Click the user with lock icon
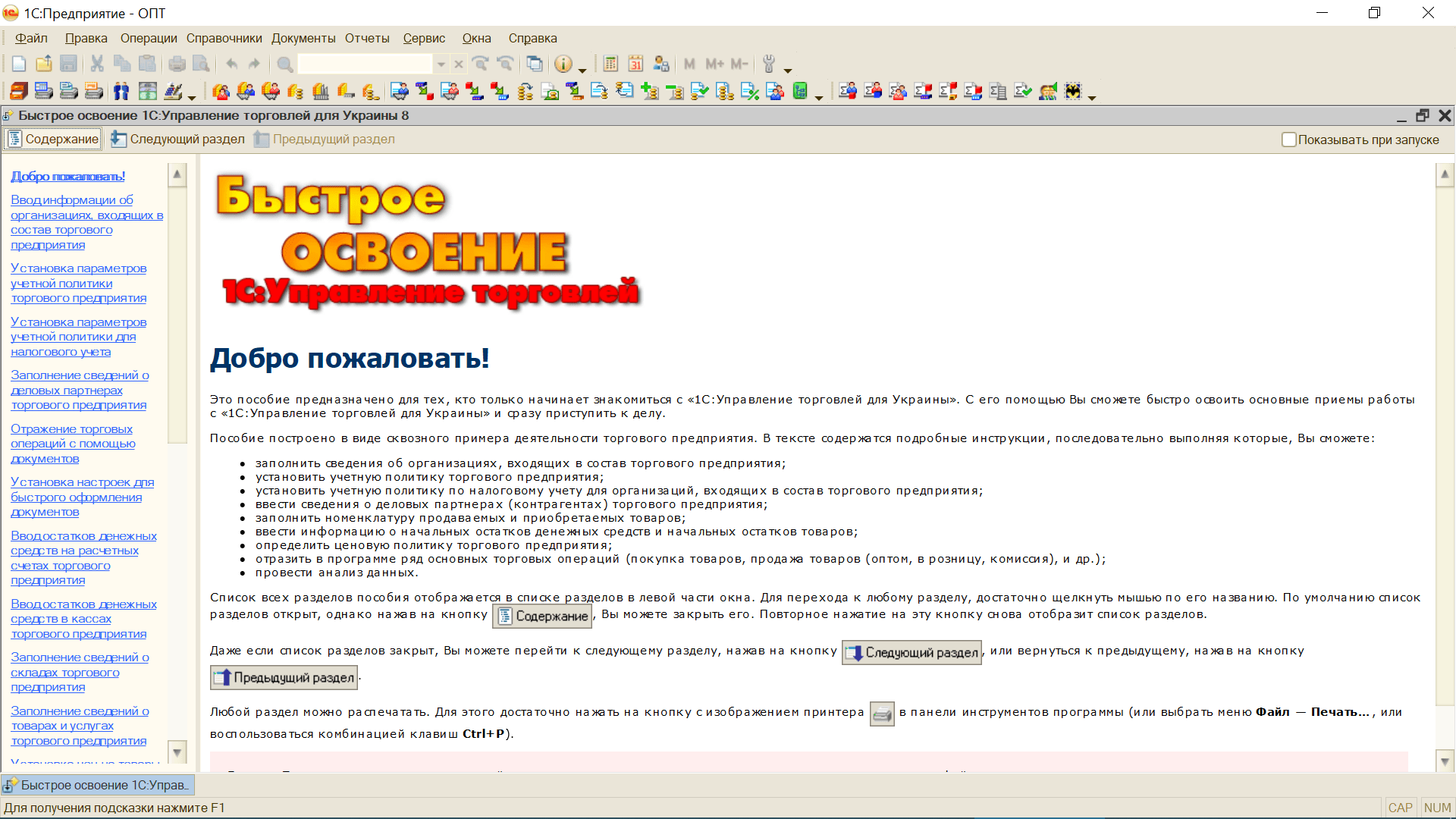1456x819 pixels. (x=661, y=64)
